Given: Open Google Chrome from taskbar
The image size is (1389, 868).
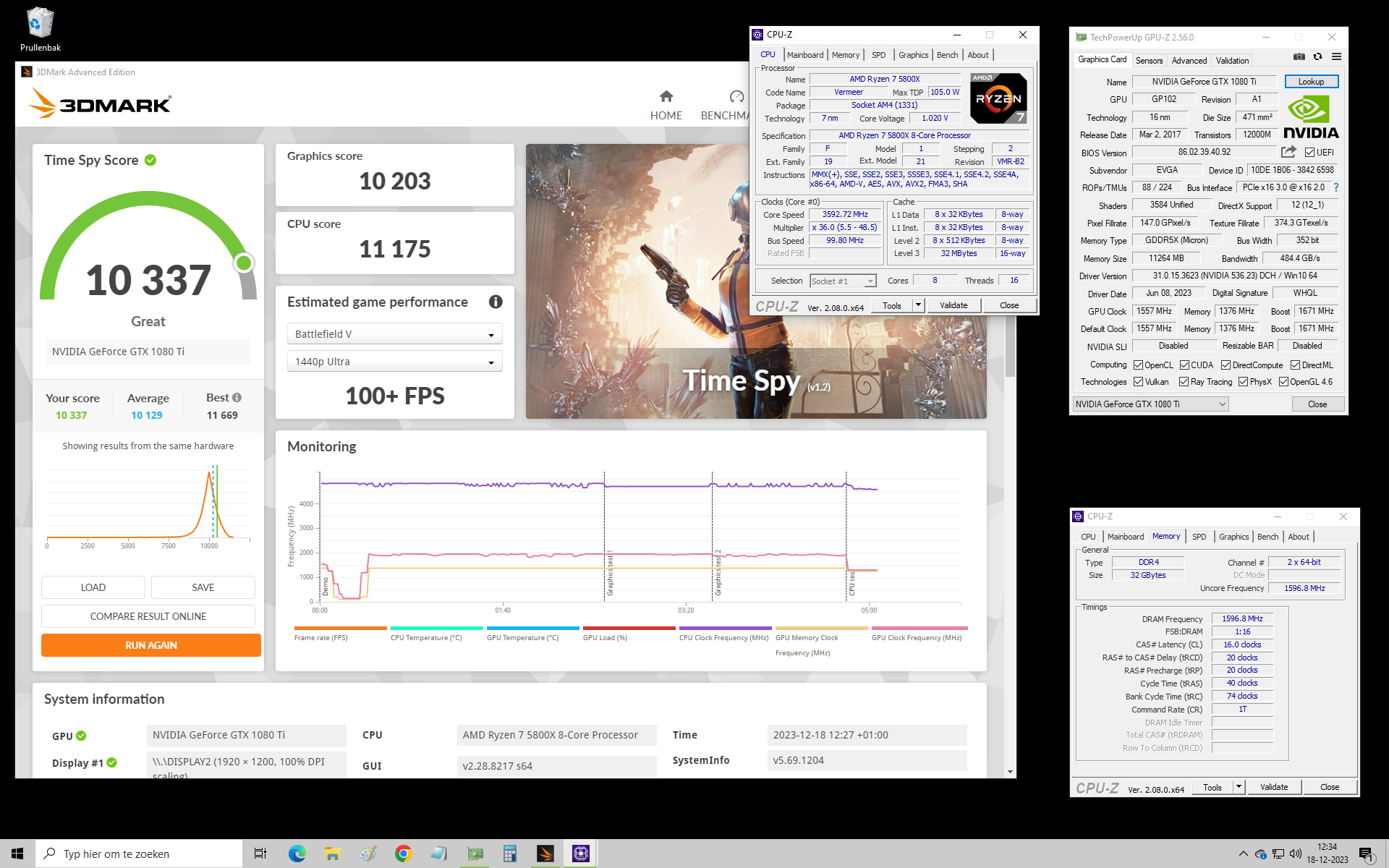Looking at the screenshot, I should click(403, 854).
